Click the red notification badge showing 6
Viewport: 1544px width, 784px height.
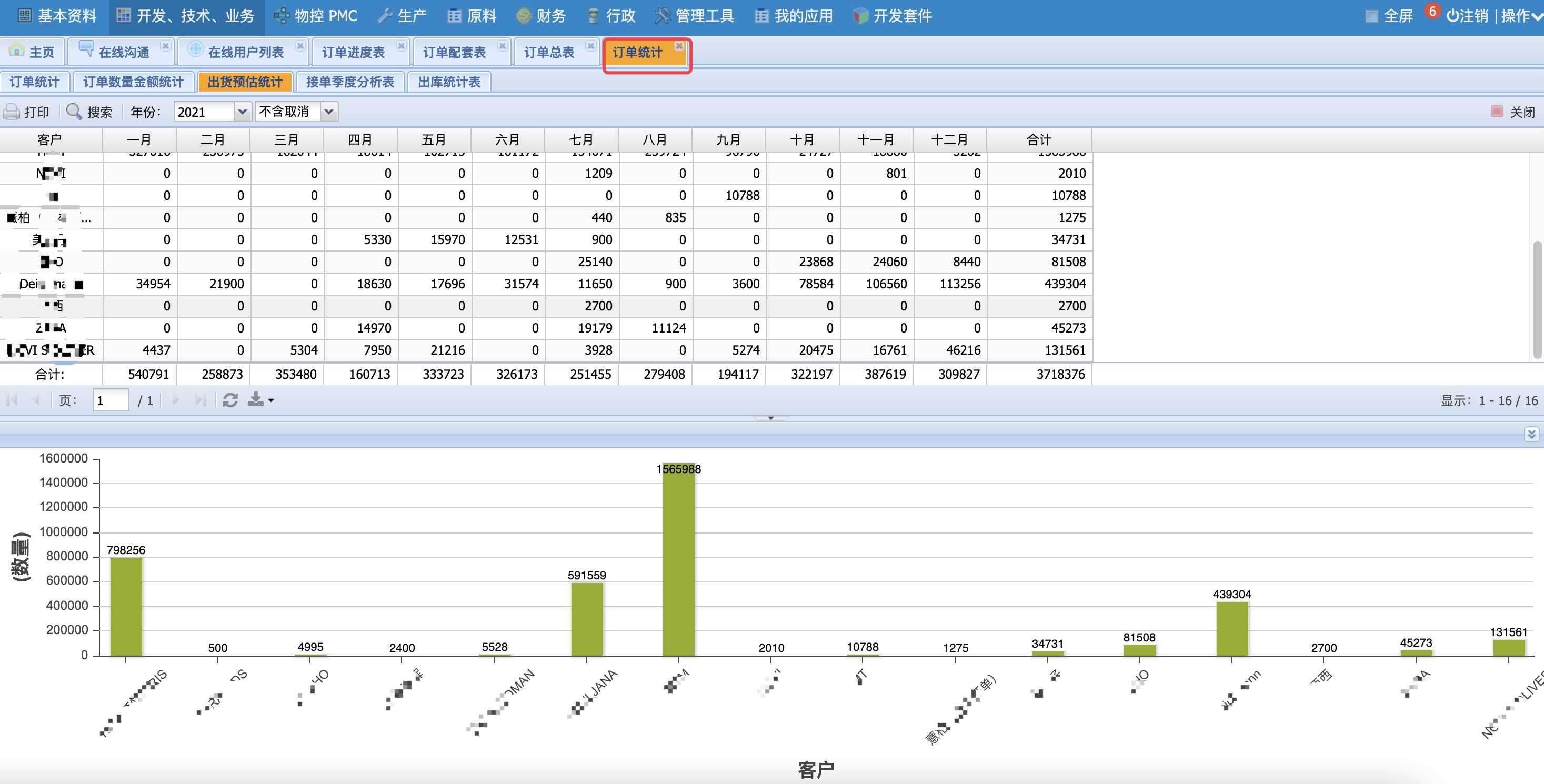click(1432, 12)
